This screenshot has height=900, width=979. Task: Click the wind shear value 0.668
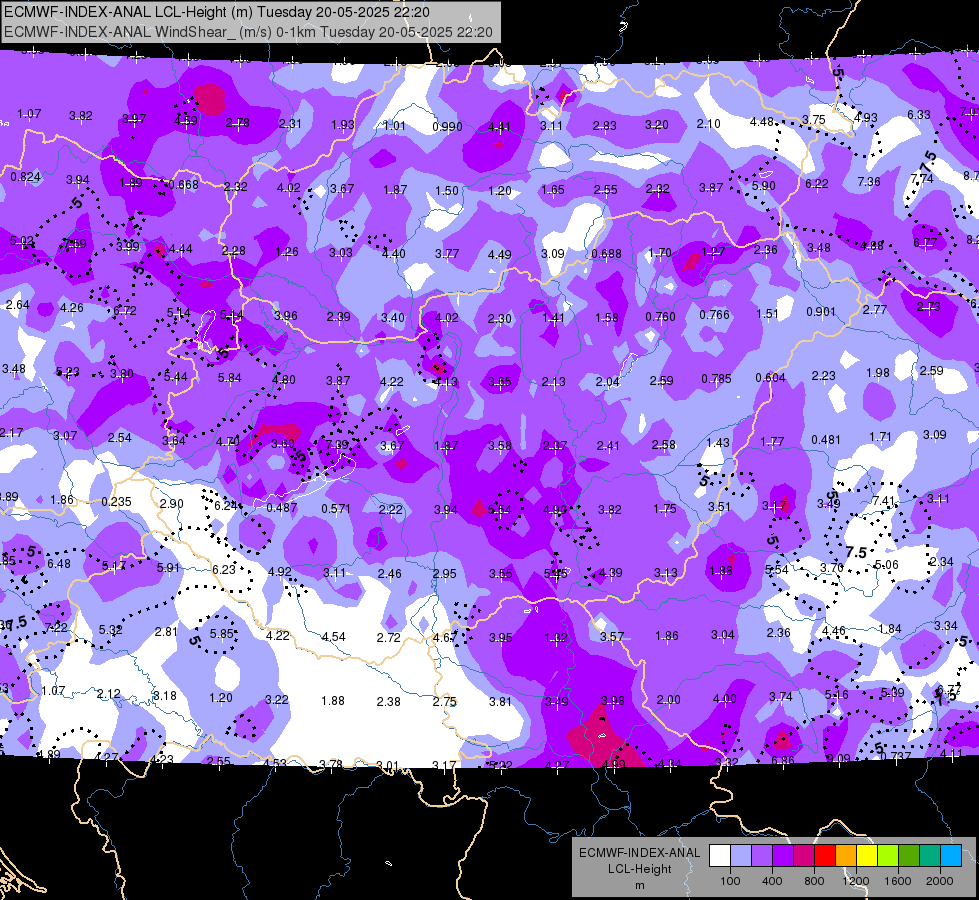[x=184, y=185]
